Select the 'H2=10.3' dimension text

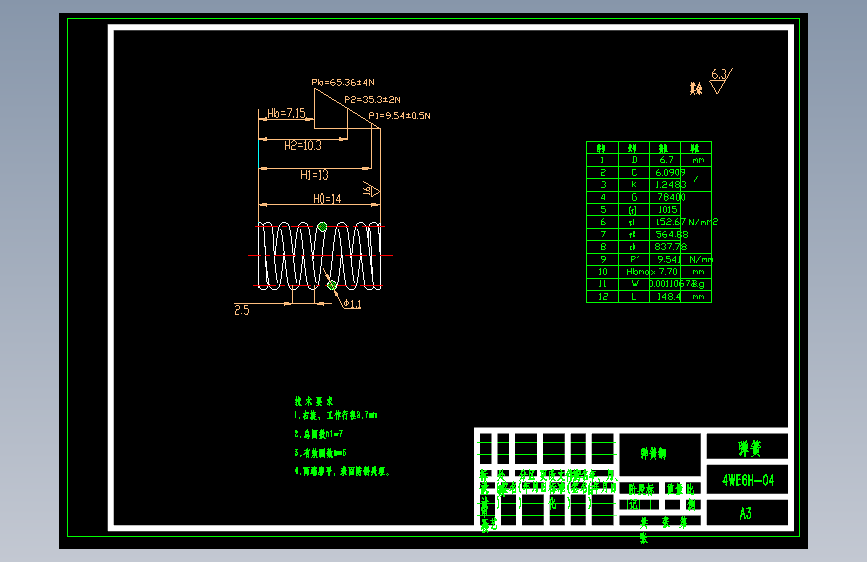click(302, 145)
